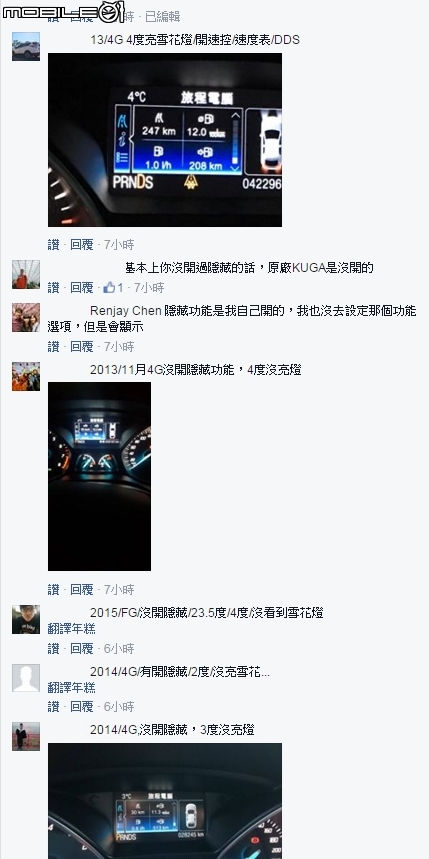Click thumbs-up like count icon
Screen dimensions: 429x859
click(x=109, y=287)
